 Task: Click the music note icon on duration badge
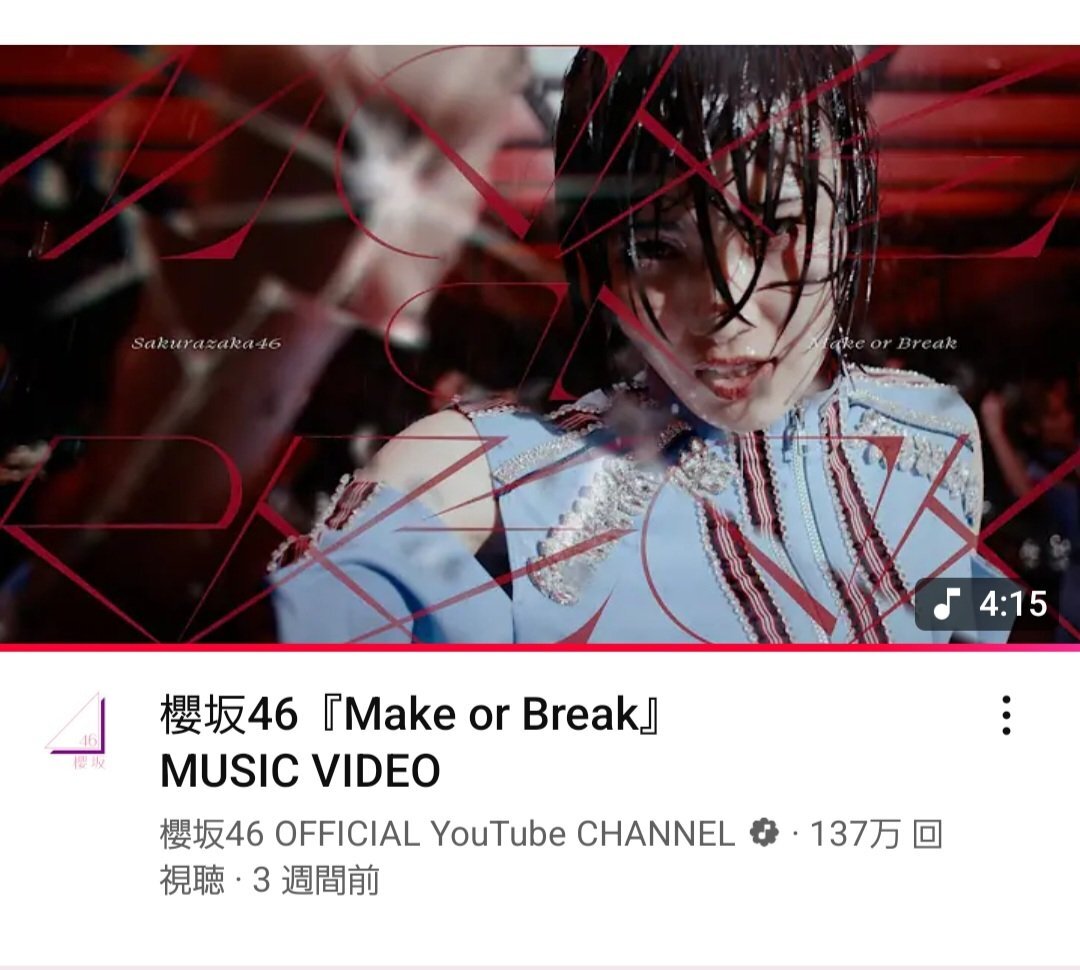coord(946,603)
